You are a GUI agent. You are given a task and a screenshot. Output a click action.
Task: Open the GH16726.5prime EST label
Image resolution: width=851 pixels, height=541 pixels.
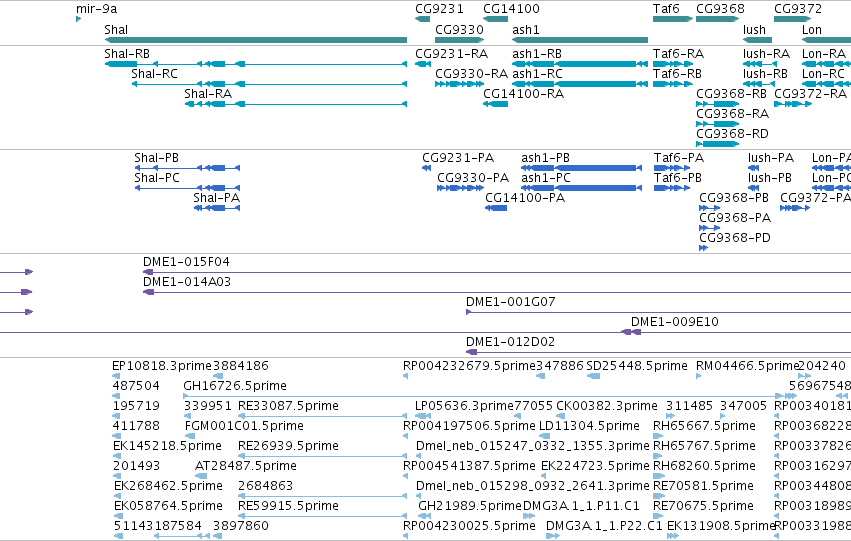(x=235, y=386)
